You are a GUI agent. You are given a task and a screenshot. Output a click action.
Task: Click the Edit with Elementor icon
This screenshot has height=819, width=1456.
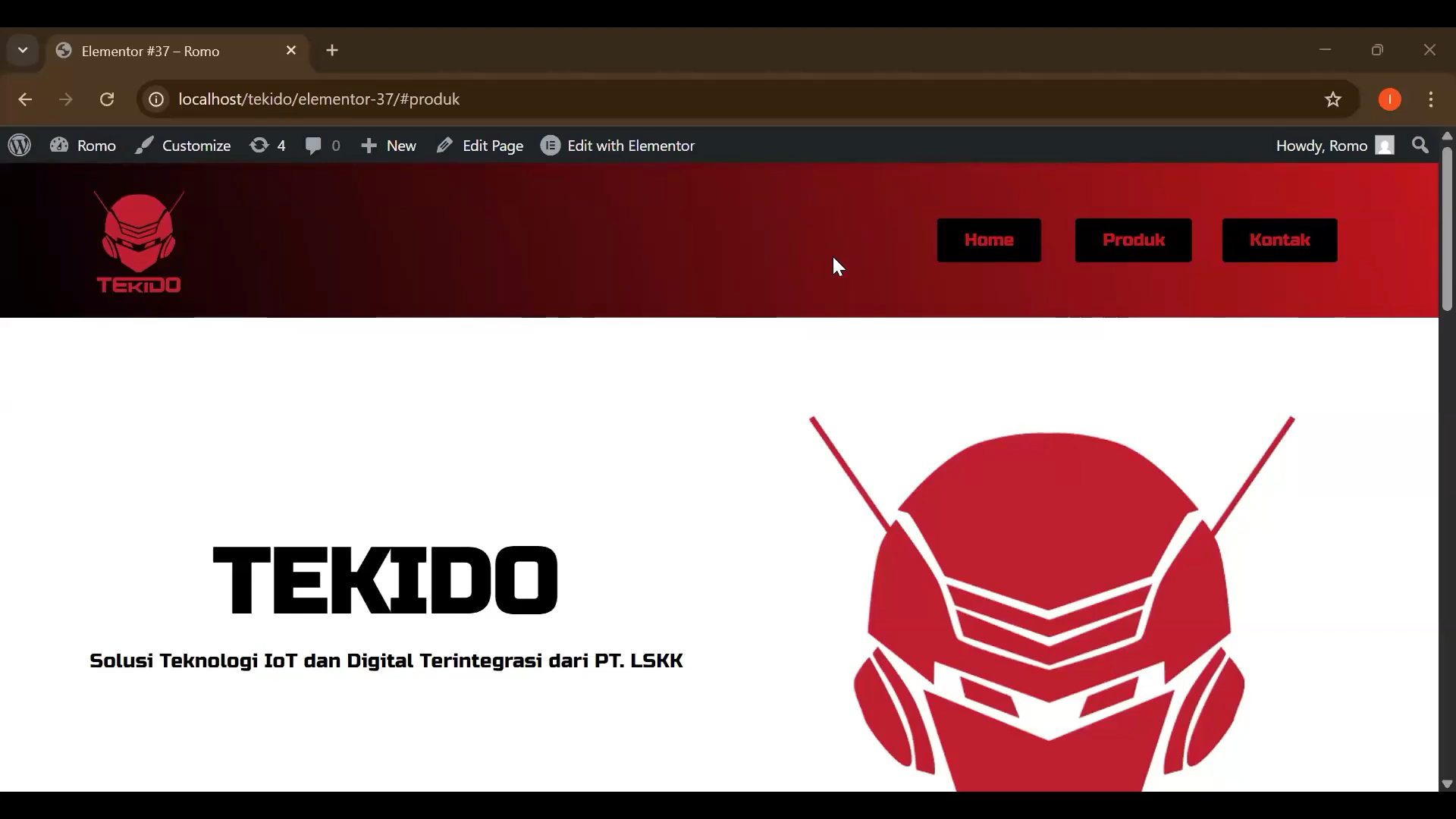pos(551,145)
